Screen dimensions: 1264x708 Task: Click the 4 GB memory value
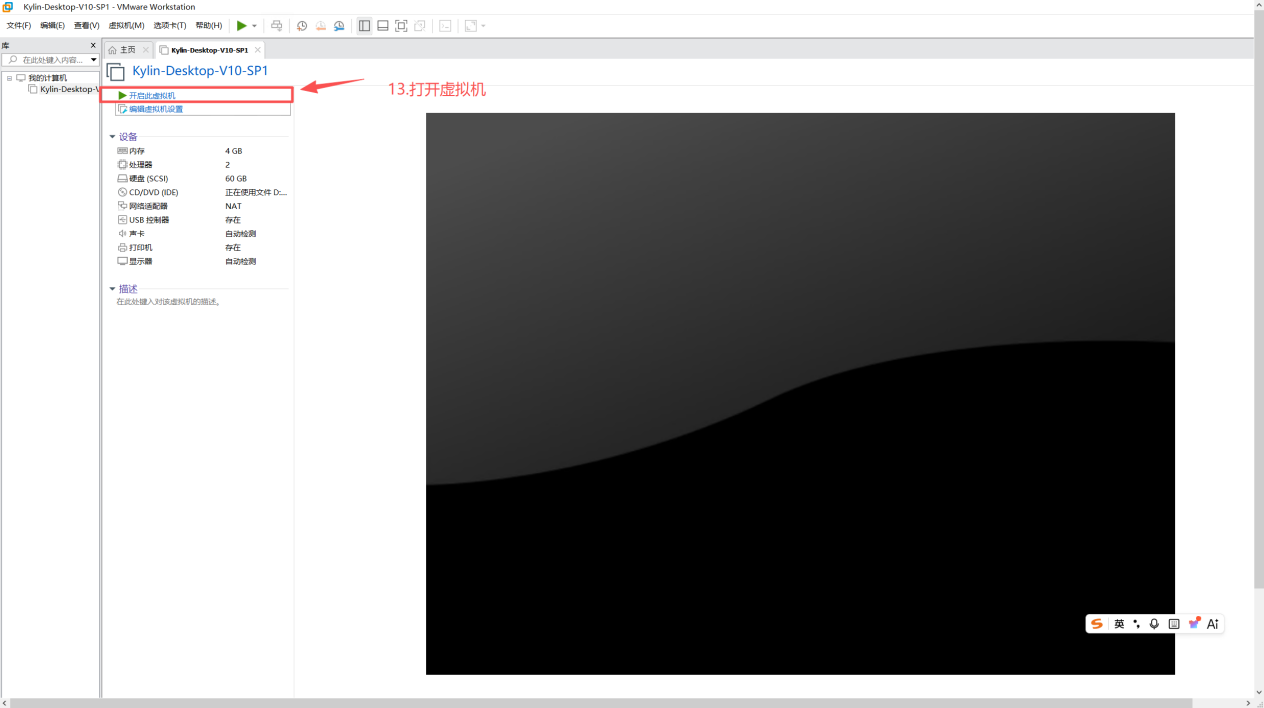[x=234, y=151]
